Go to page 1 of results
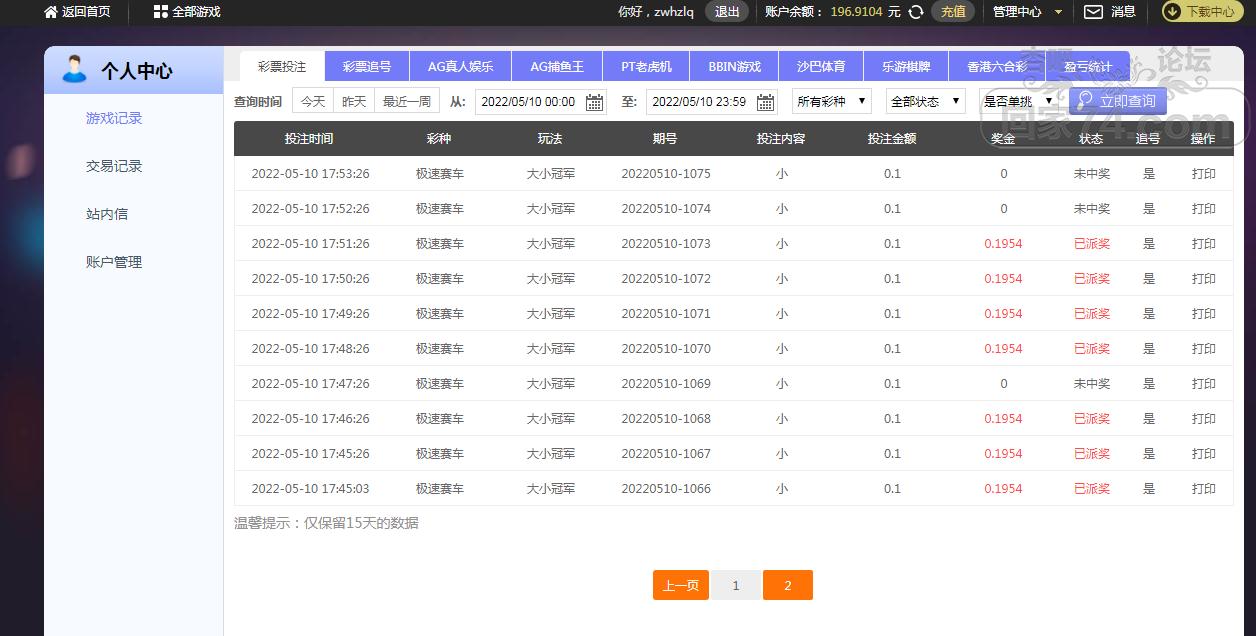 736,585
